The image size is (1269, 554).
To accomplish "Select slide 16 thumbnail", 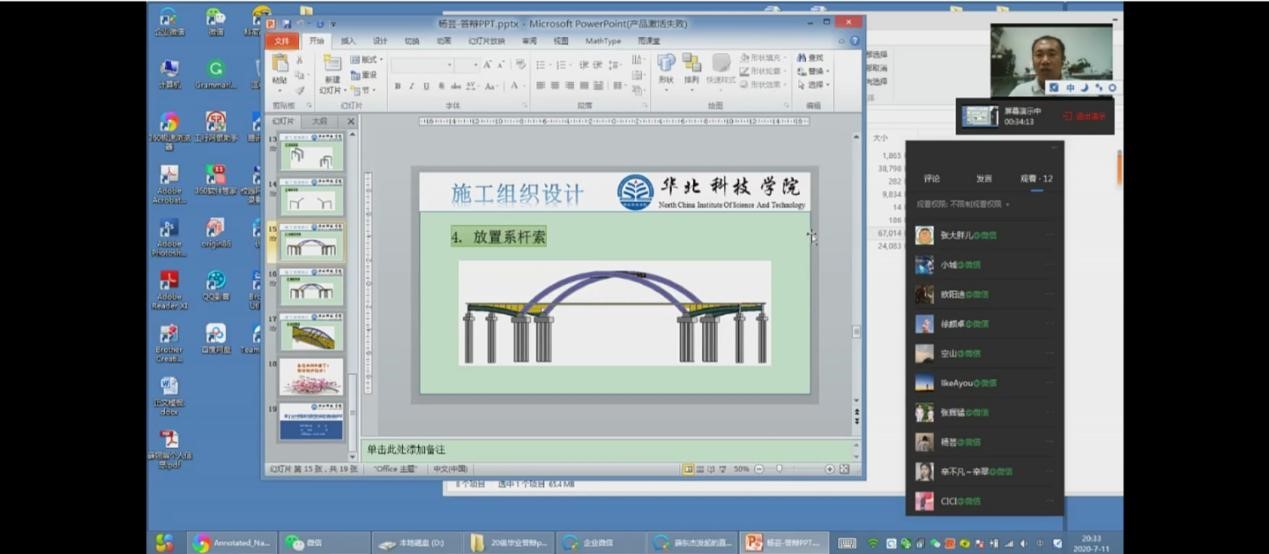I will pos(311,287).
